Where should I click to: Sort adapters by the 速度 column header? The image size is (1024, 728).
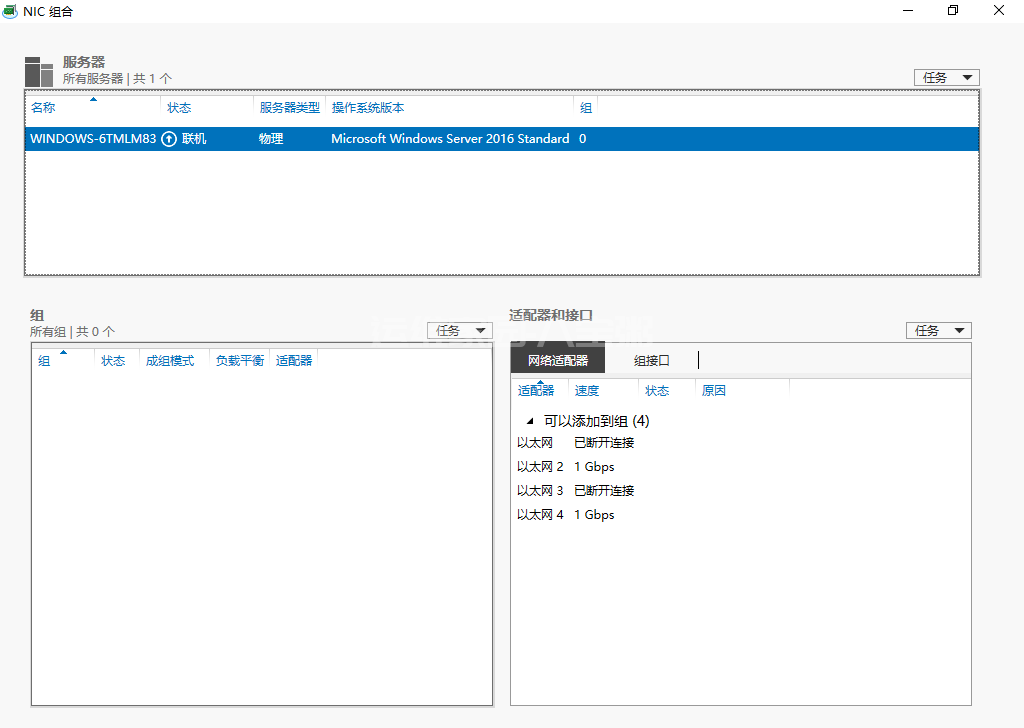pos(587,391)
